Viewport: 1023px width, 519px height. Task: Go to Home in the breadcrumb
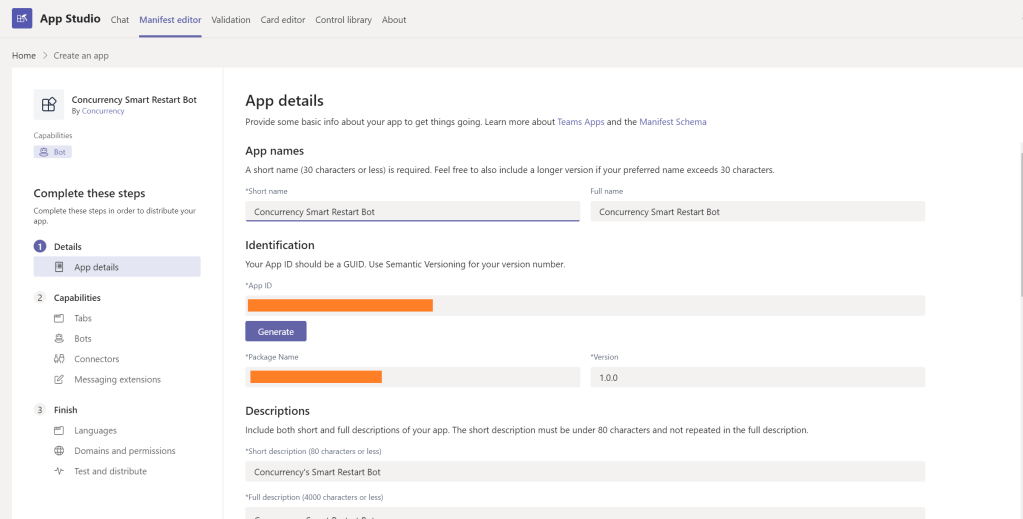24,56
